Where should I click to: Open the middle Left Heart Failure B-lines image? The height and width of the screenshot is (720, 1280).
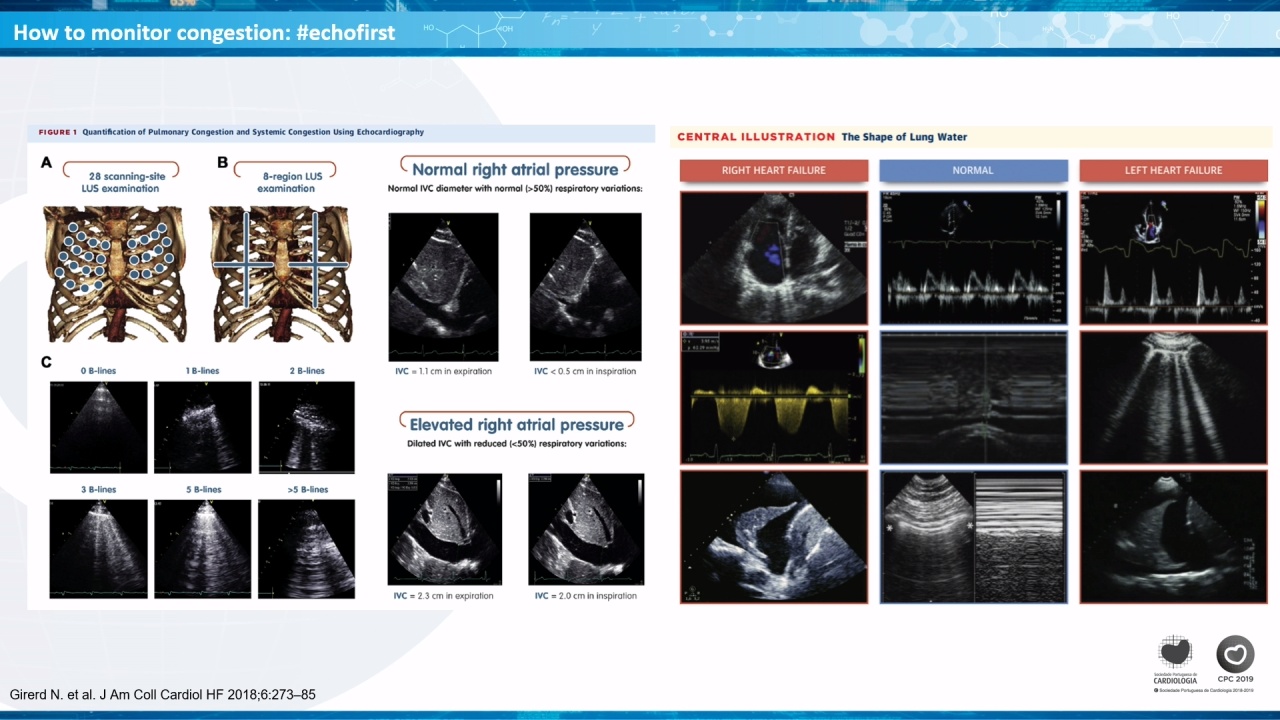[x=1173, y=397]
